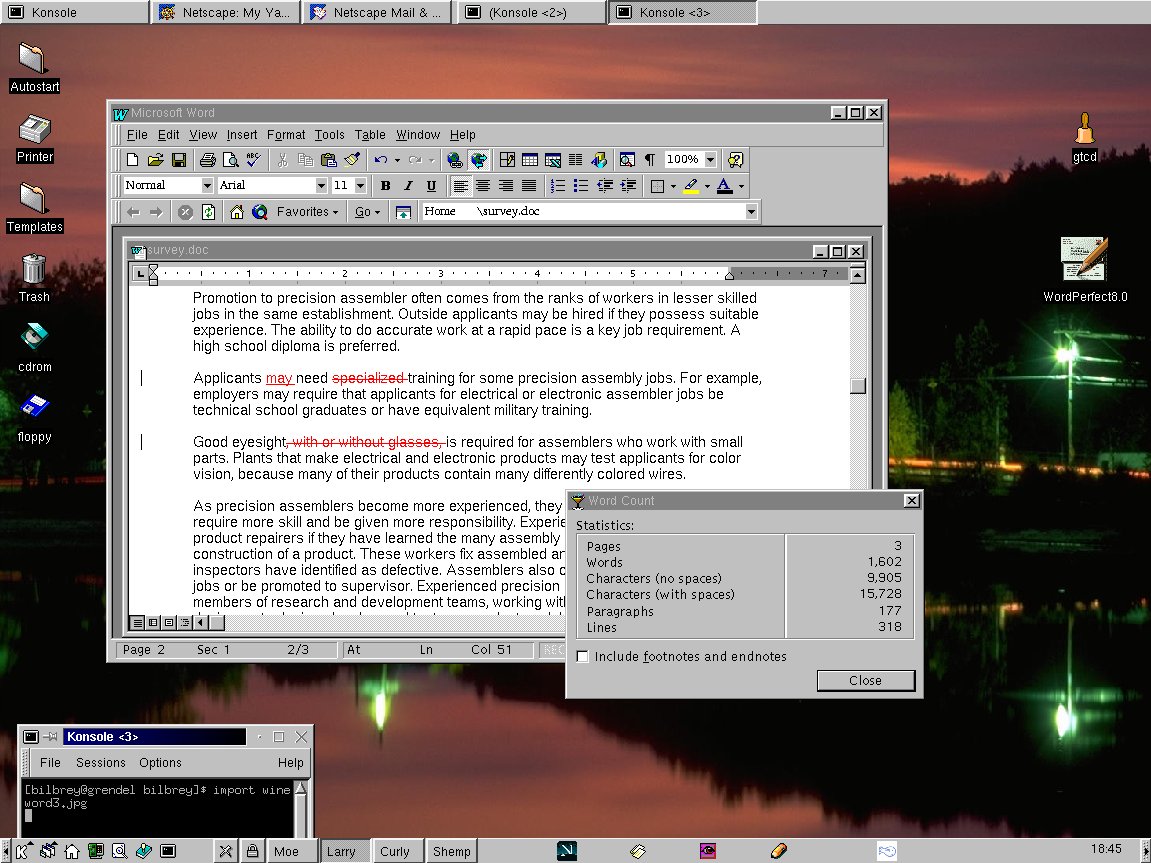Screen dimensions: 1151x863
Task: Insert a table using toolbar icon
Action: 529,160
